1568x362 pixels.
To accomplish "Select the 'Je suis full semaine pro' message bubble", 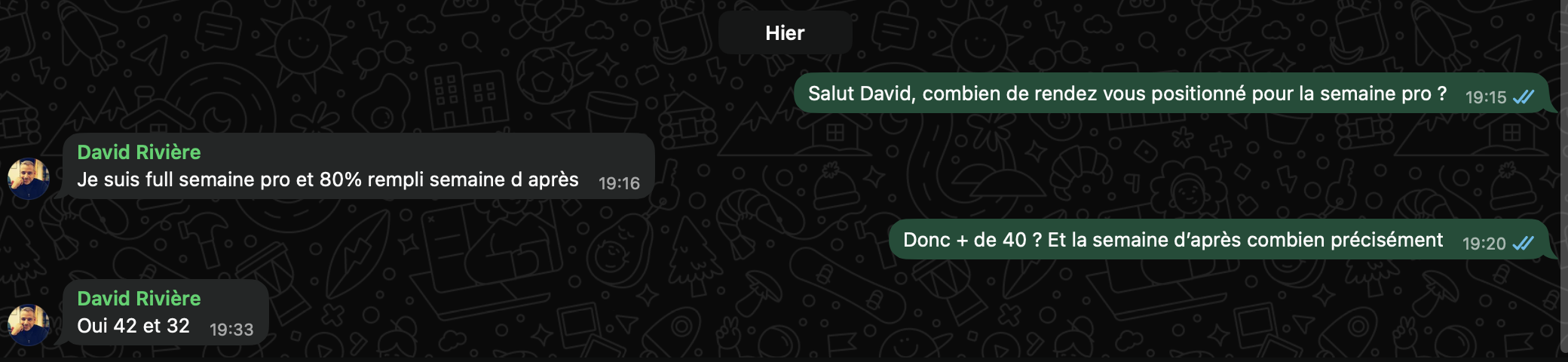I will click(x=359, y=167).
